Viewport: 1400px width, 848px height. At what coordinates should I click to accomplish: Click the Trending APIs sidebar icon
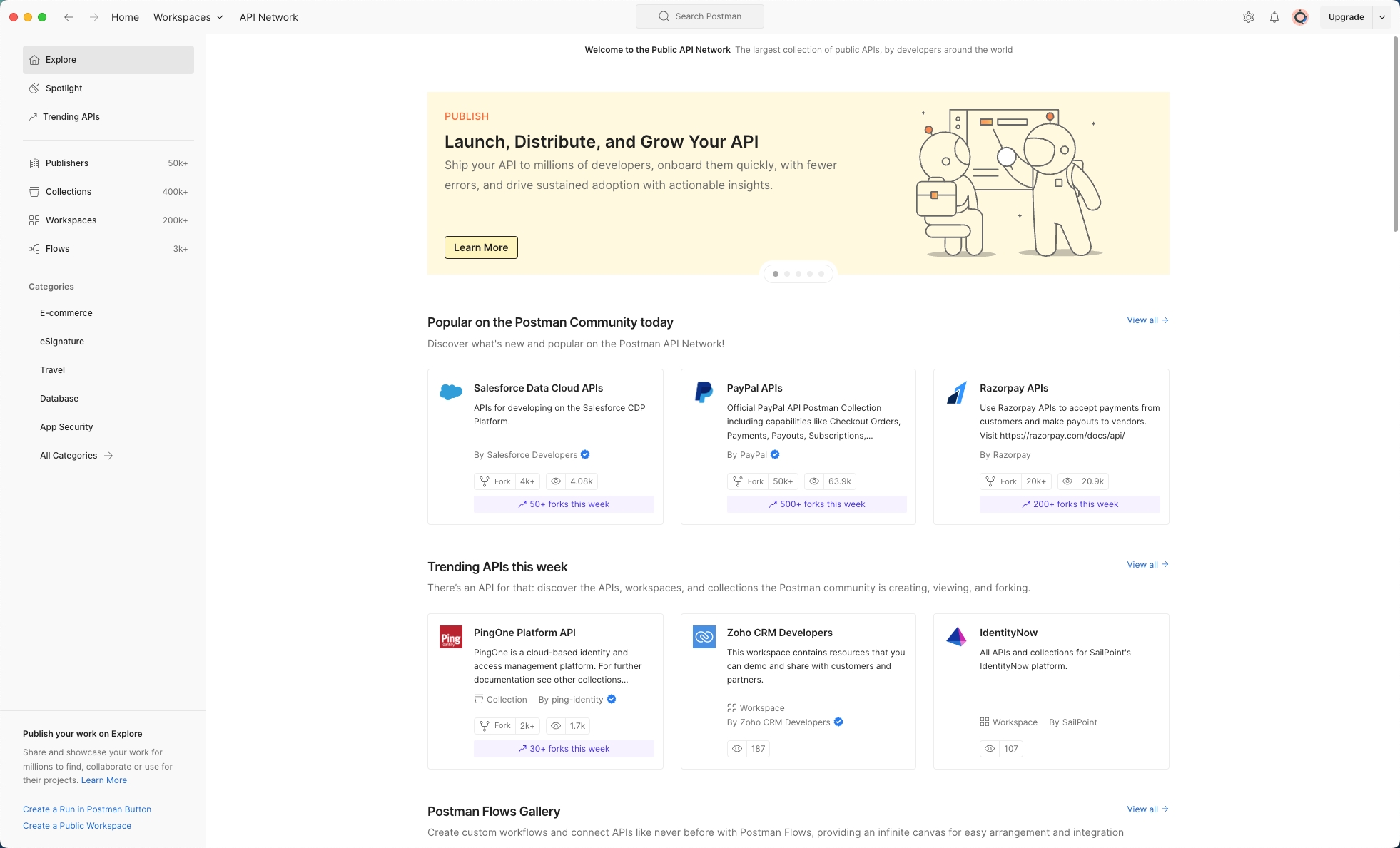(x=33, y=117)
